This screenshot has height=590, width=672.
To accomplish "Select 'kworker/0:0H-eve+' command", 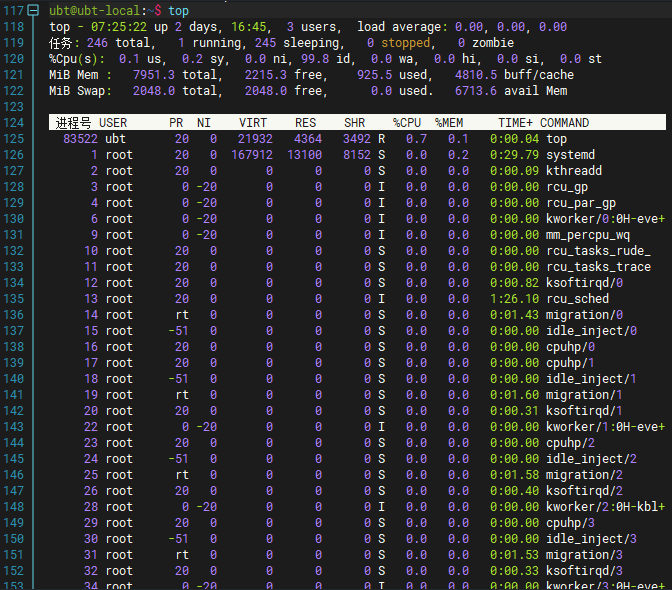I will tap(606, 219).
